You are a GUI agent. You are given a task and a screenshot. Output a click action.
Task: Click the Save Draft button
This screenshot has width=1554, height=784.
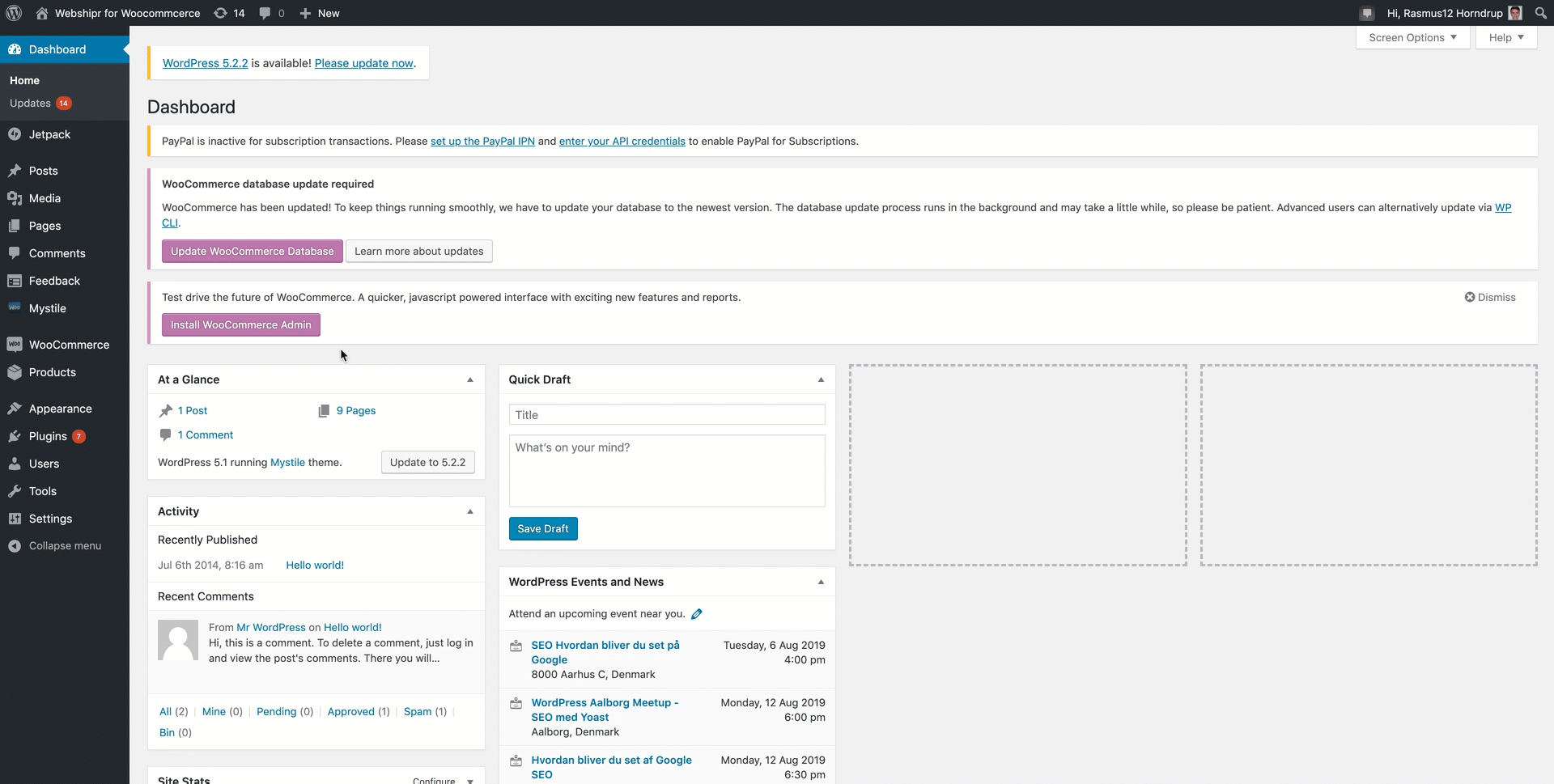[x=543, y=528]
